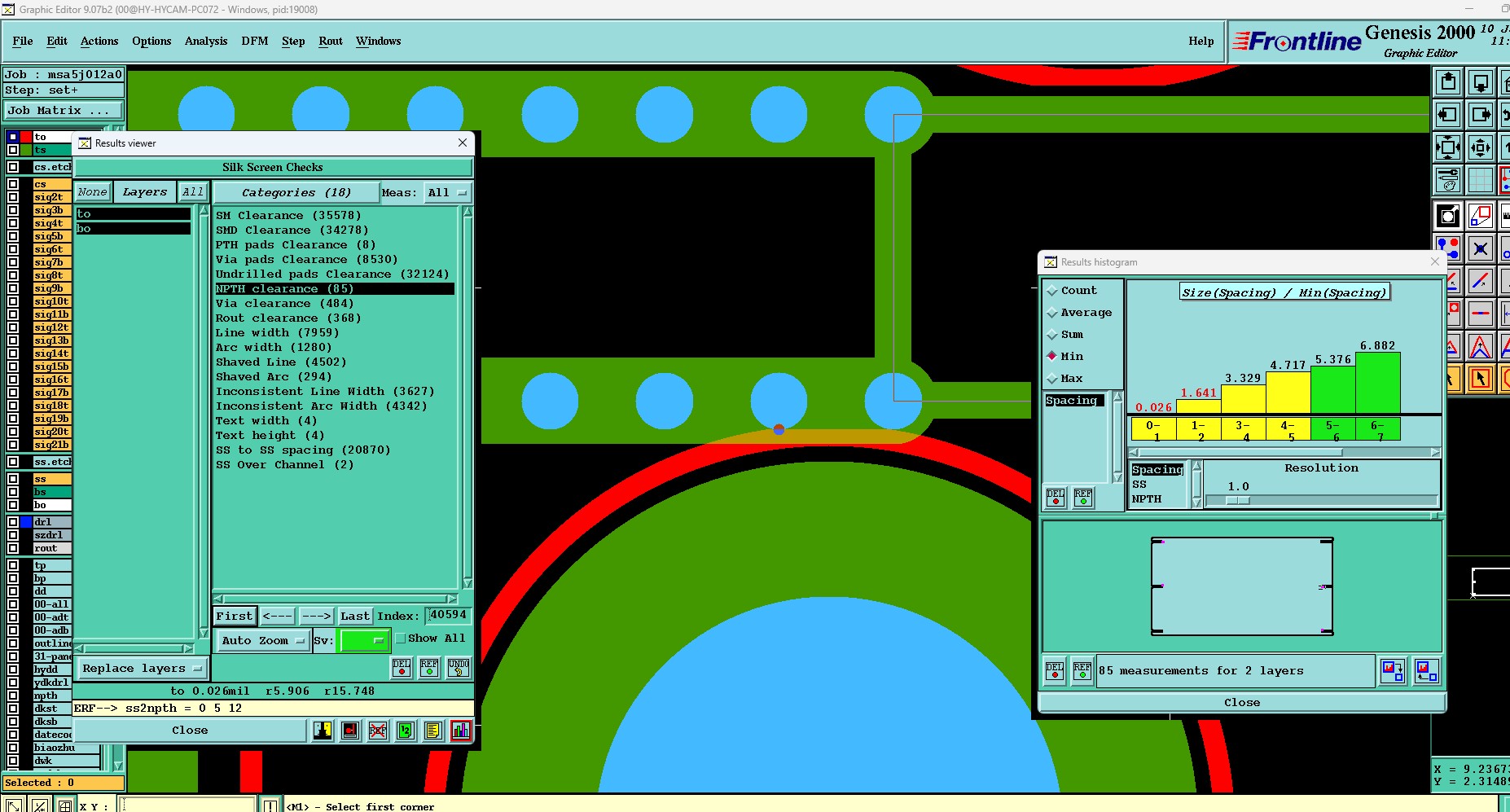The width and height of the screenshot is (1510, 812).
Task: Open the File menu
Action: [x=23, y=41]
